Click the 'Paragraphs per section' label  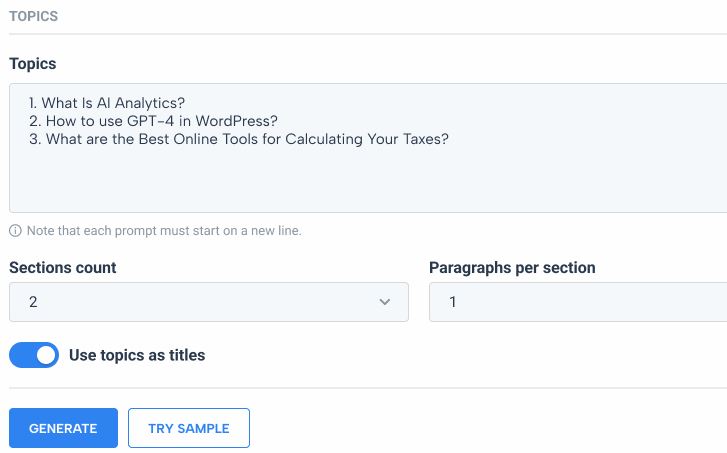[x=512, y=268]
